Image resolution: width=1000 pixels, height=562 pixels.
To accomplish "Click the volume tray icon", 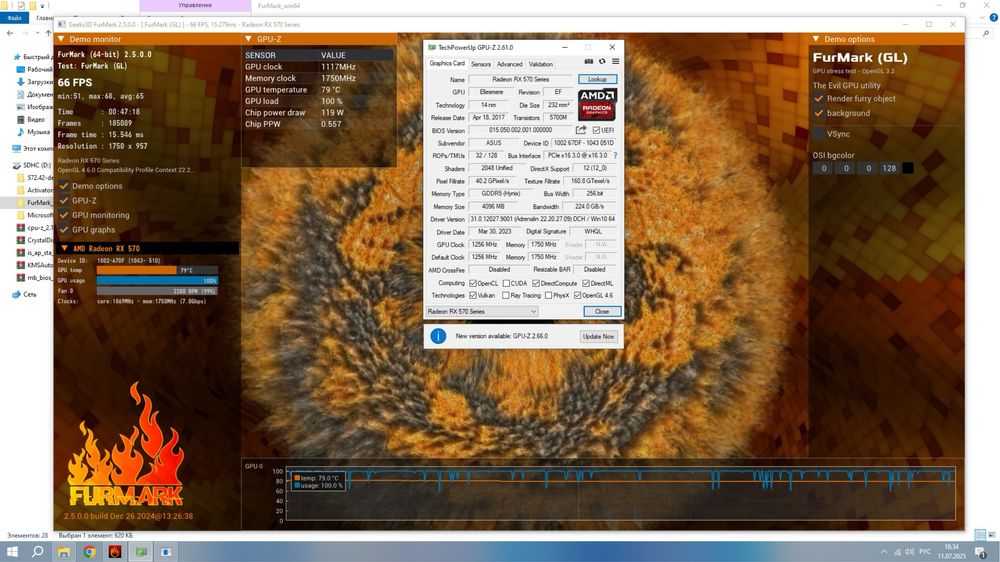I will [909, 552].
